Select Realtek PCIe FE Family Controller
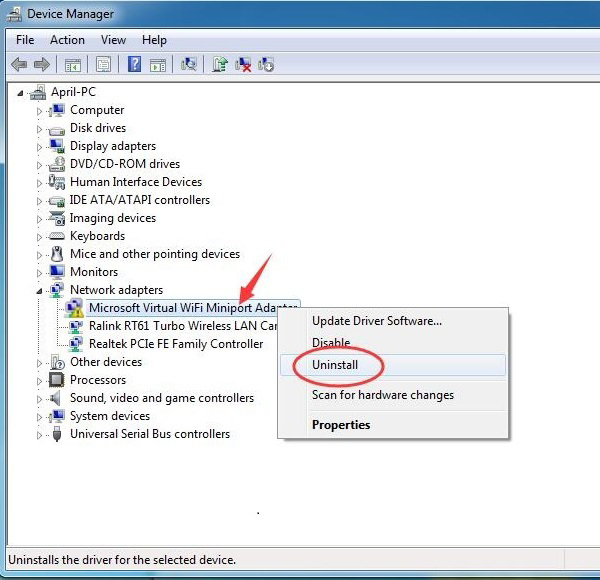The image size is (600, 580). click(x=176, y=344)
